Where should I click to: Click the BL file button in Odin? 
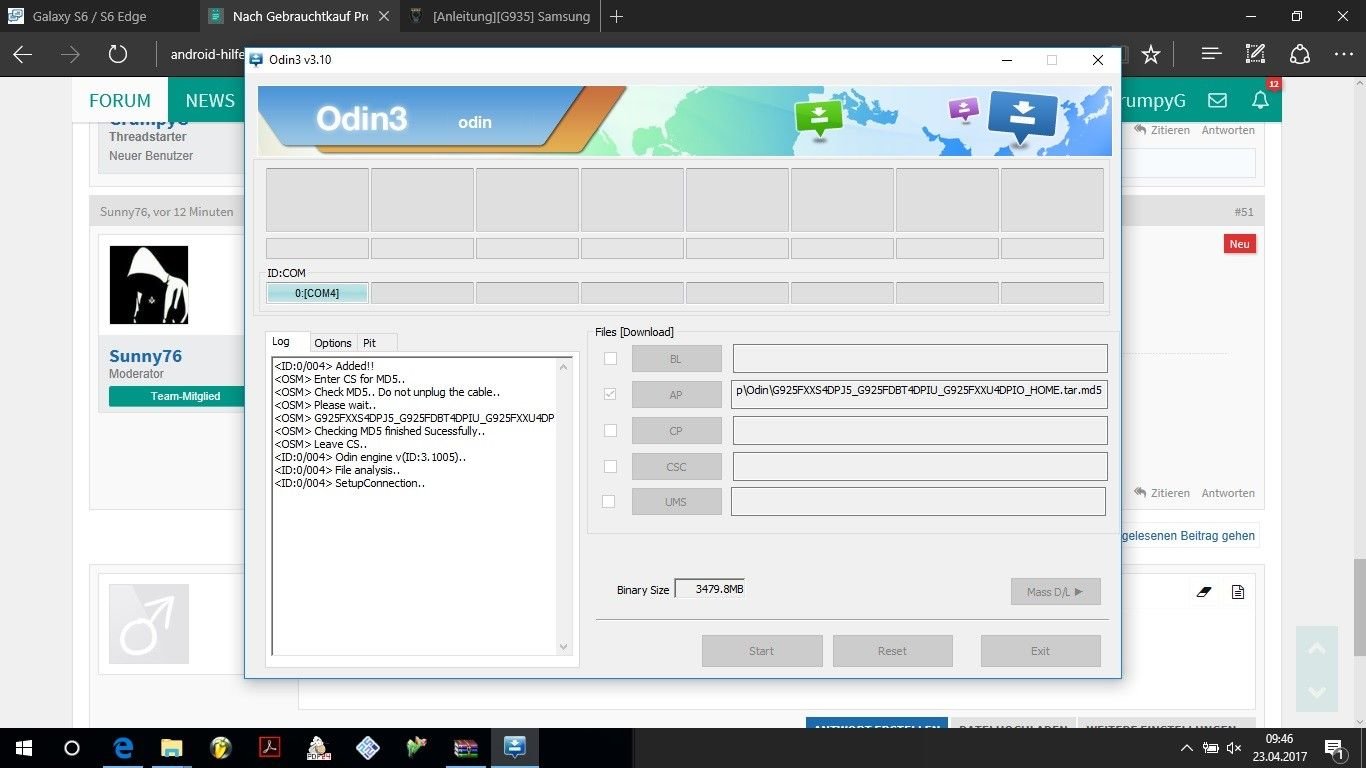pyautogui.click(x=676, y=359)
